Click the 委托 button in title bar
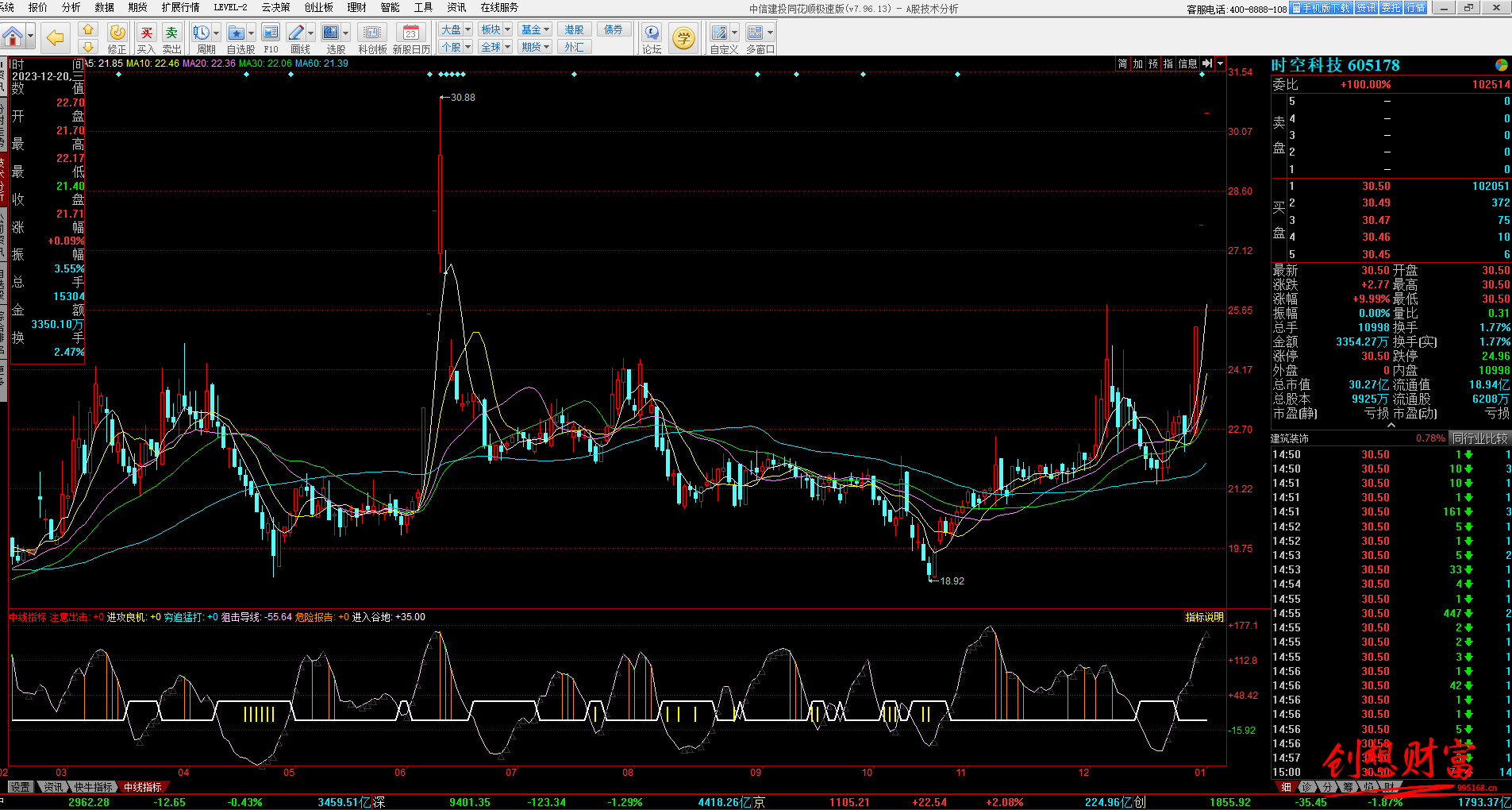 point(1391,8)
